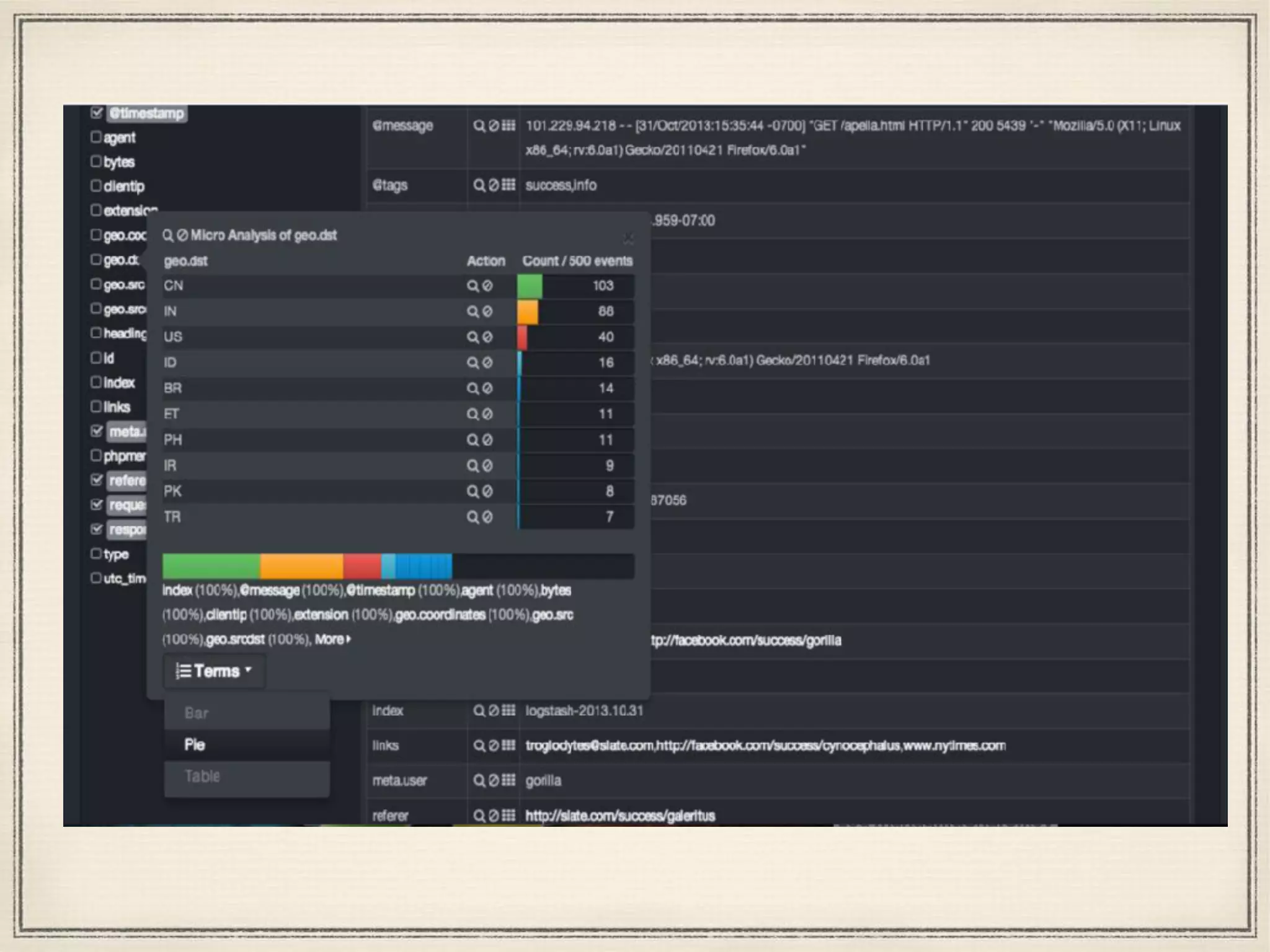Uncheck the @timestamp field checkbox
1270x952 pixels.
click(96, 113)
